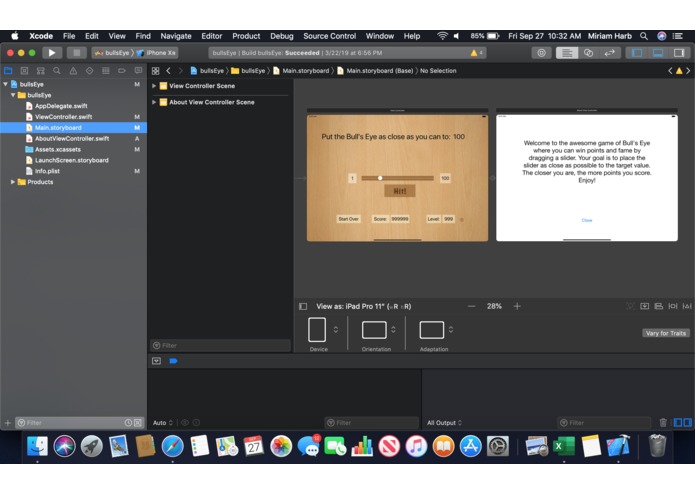This screenshot has height=494, width=695.
Task: Open the Find navigator search icon
Action: pos(57,70)
